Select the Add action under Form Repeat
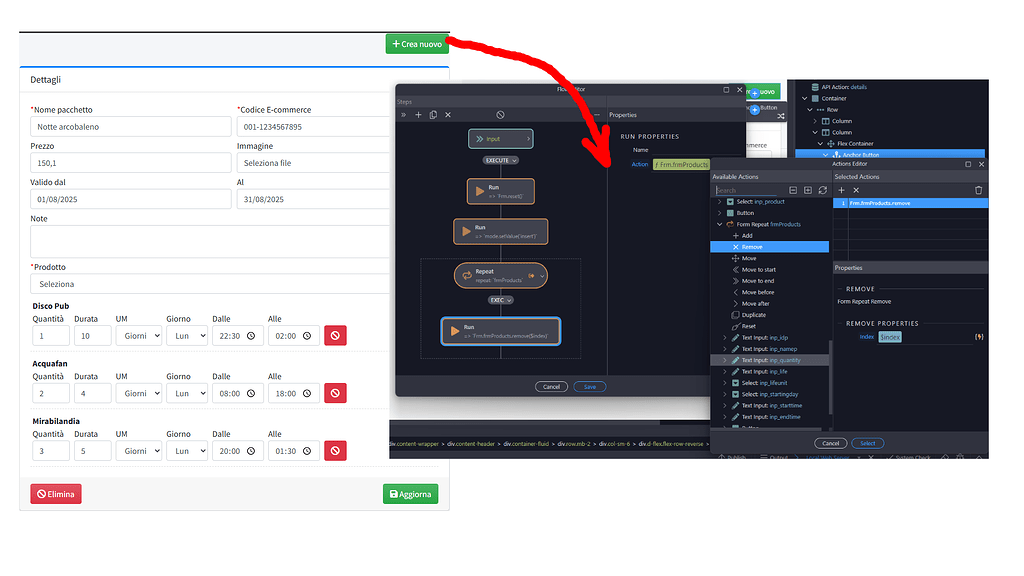This screenshot has height=576, width=1024. tap(747, 236)
